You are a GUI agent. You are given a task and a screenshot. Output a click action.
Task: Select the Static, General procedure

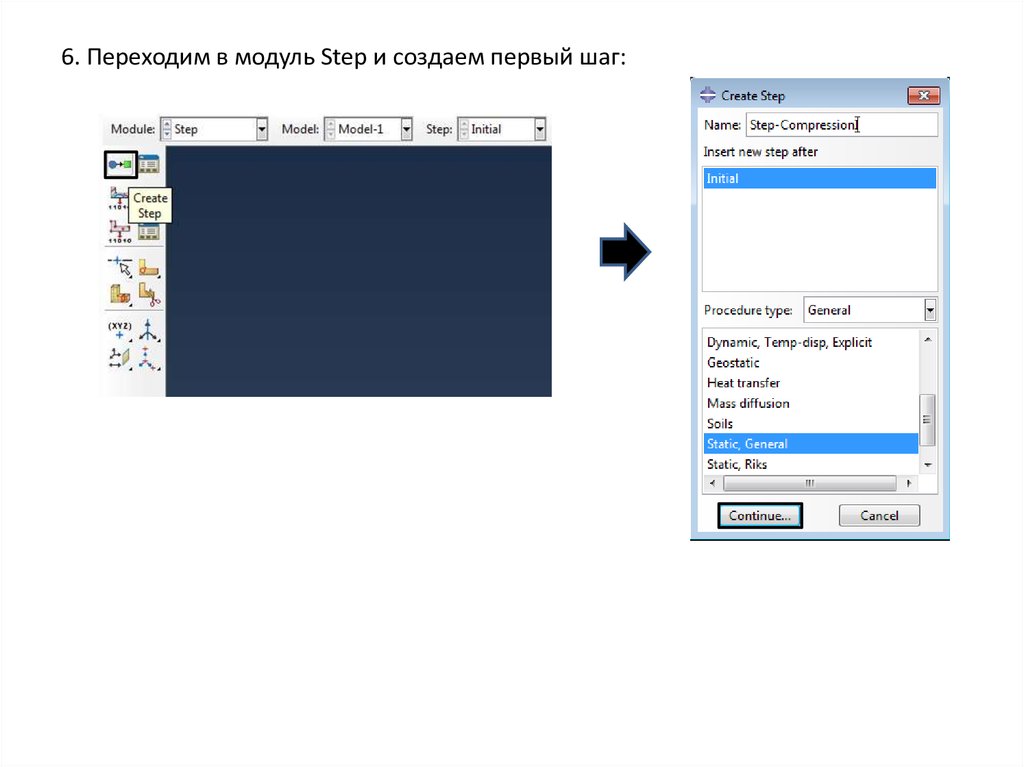[811, 444]
